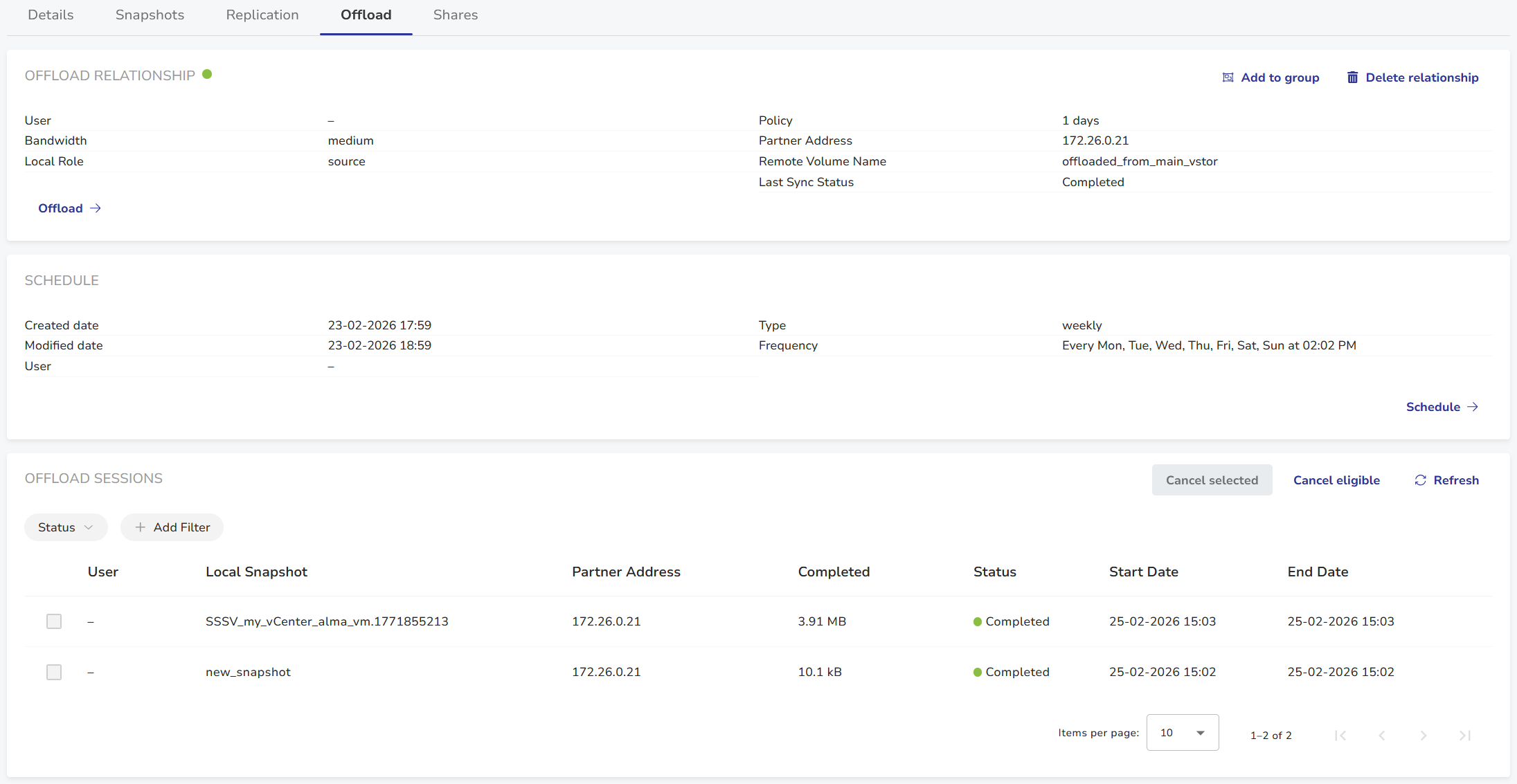This screenshot has height=784, width=1517.
Task: Click the arrow next to Schedule link
Action: (1473, 407)
